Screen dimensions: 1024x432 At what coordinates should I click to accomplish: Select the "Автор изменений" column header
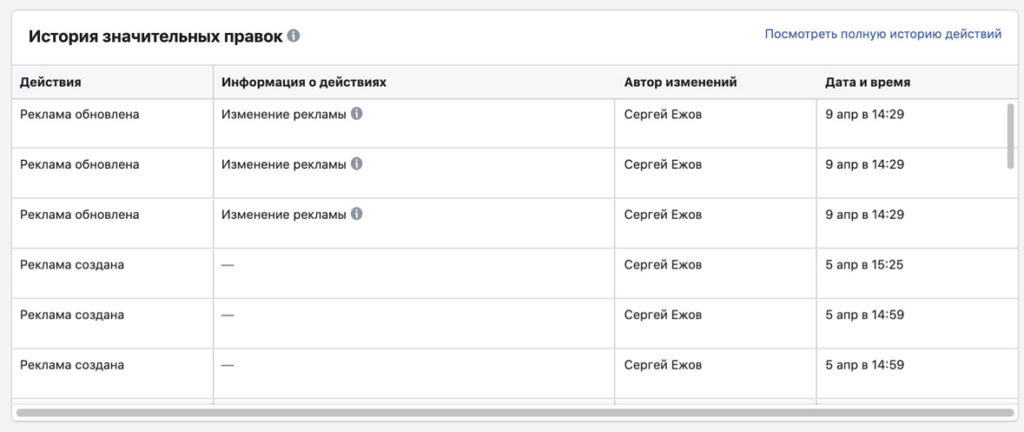(680, 82)
